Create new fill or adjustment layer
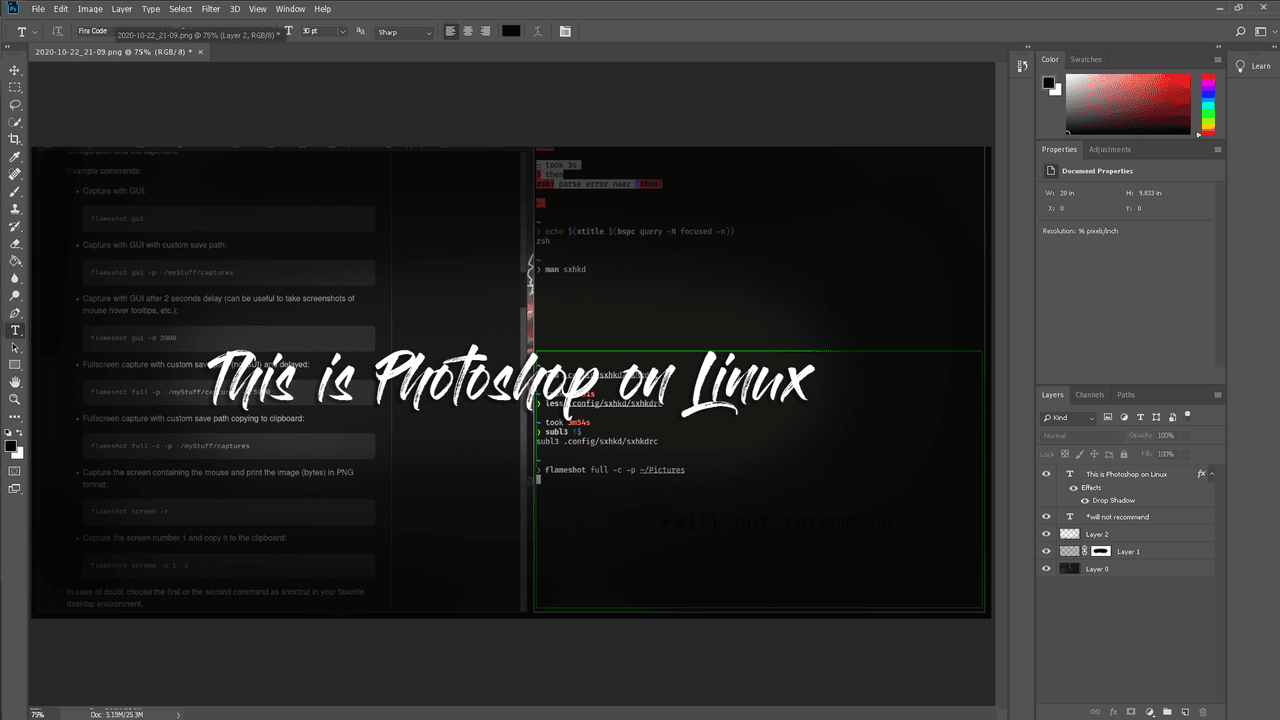Image resolution: width=1280 pixels, height=720 pixels. pyautogui.click(x=1149, y=712)
